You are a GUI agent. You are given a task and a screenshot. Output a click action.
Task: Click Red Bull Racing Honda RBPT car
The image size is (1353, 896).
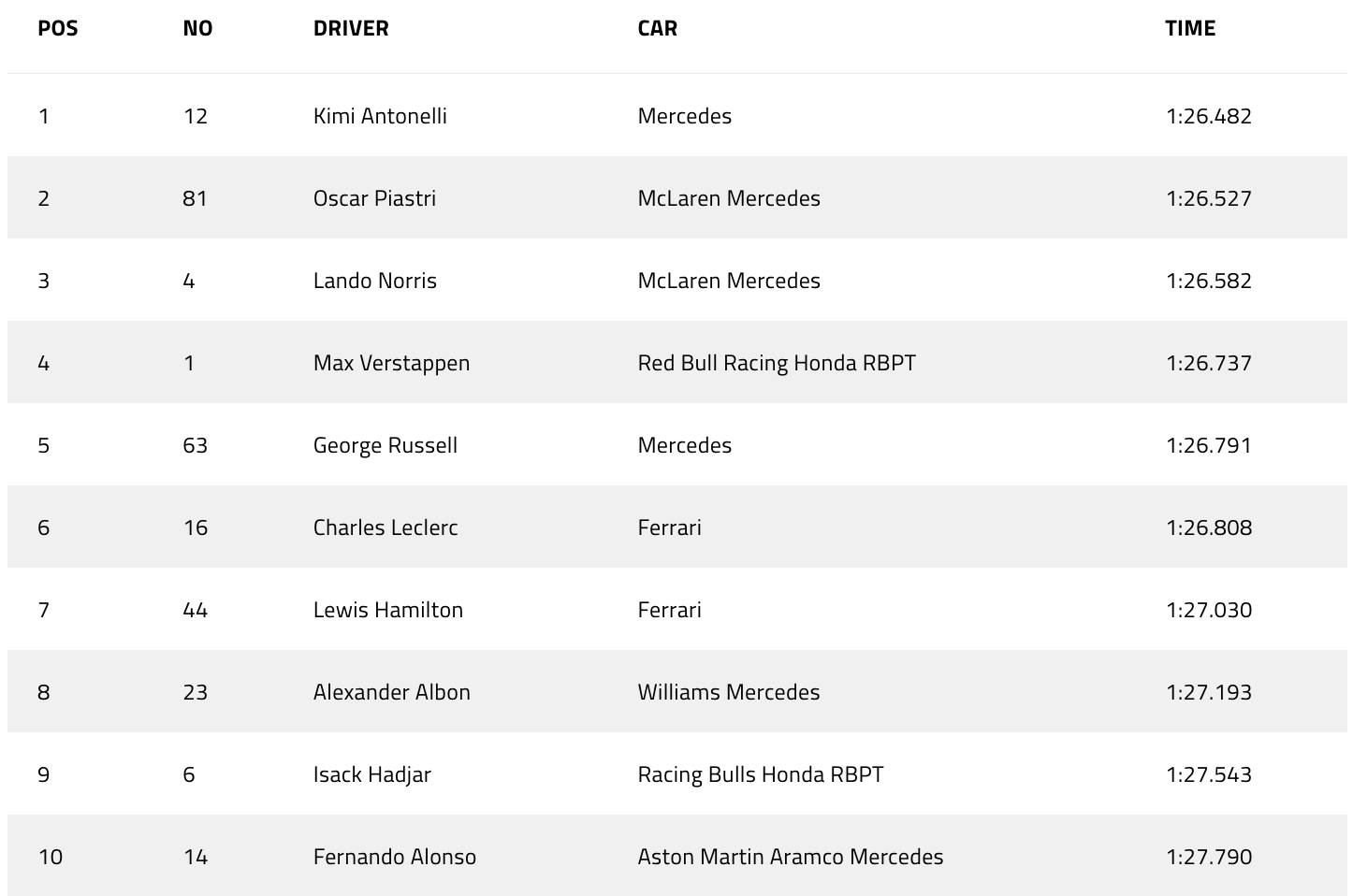click(777, 363)
